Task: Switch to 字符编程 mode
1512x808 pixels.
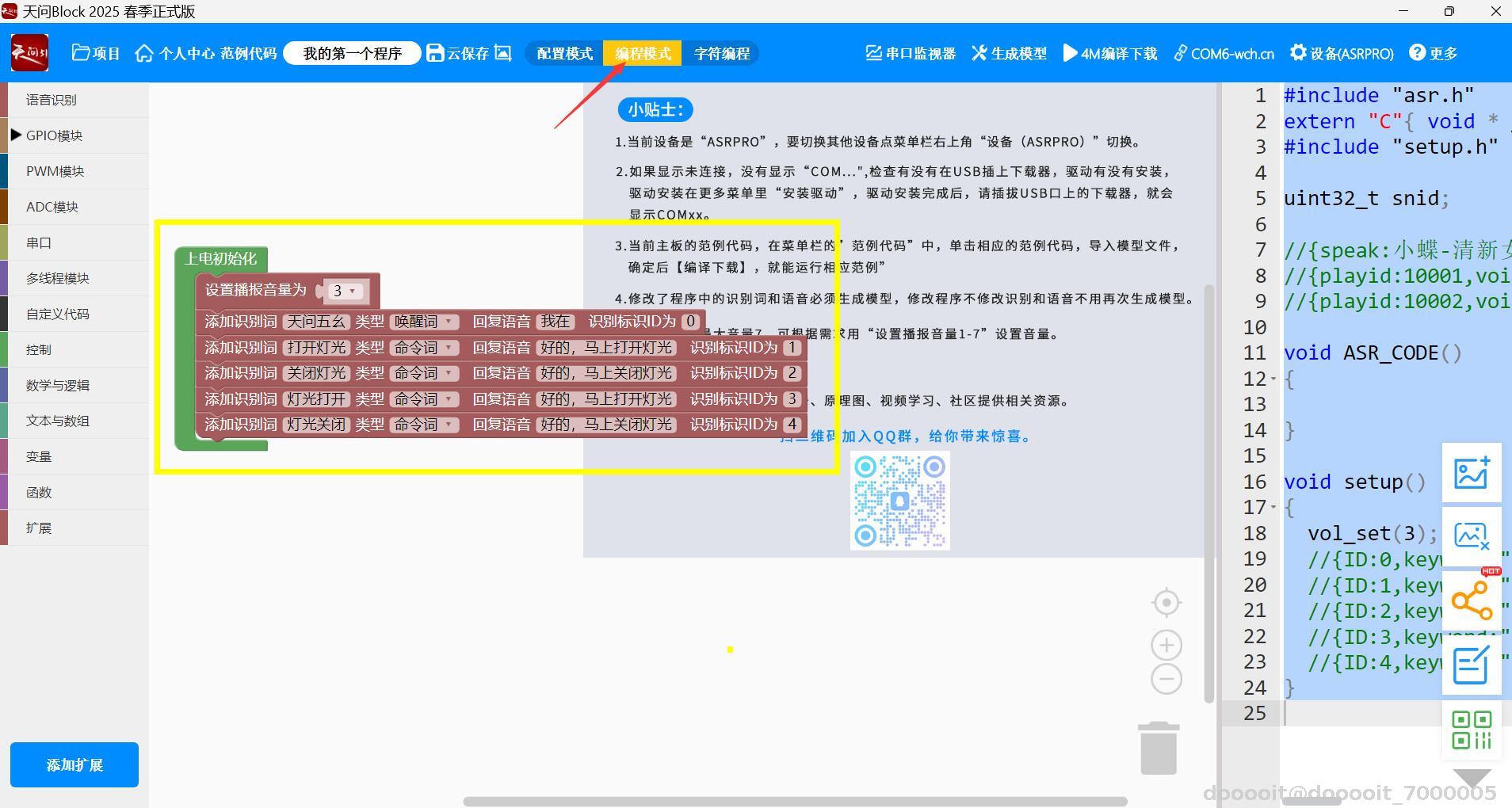Action: 721,53
